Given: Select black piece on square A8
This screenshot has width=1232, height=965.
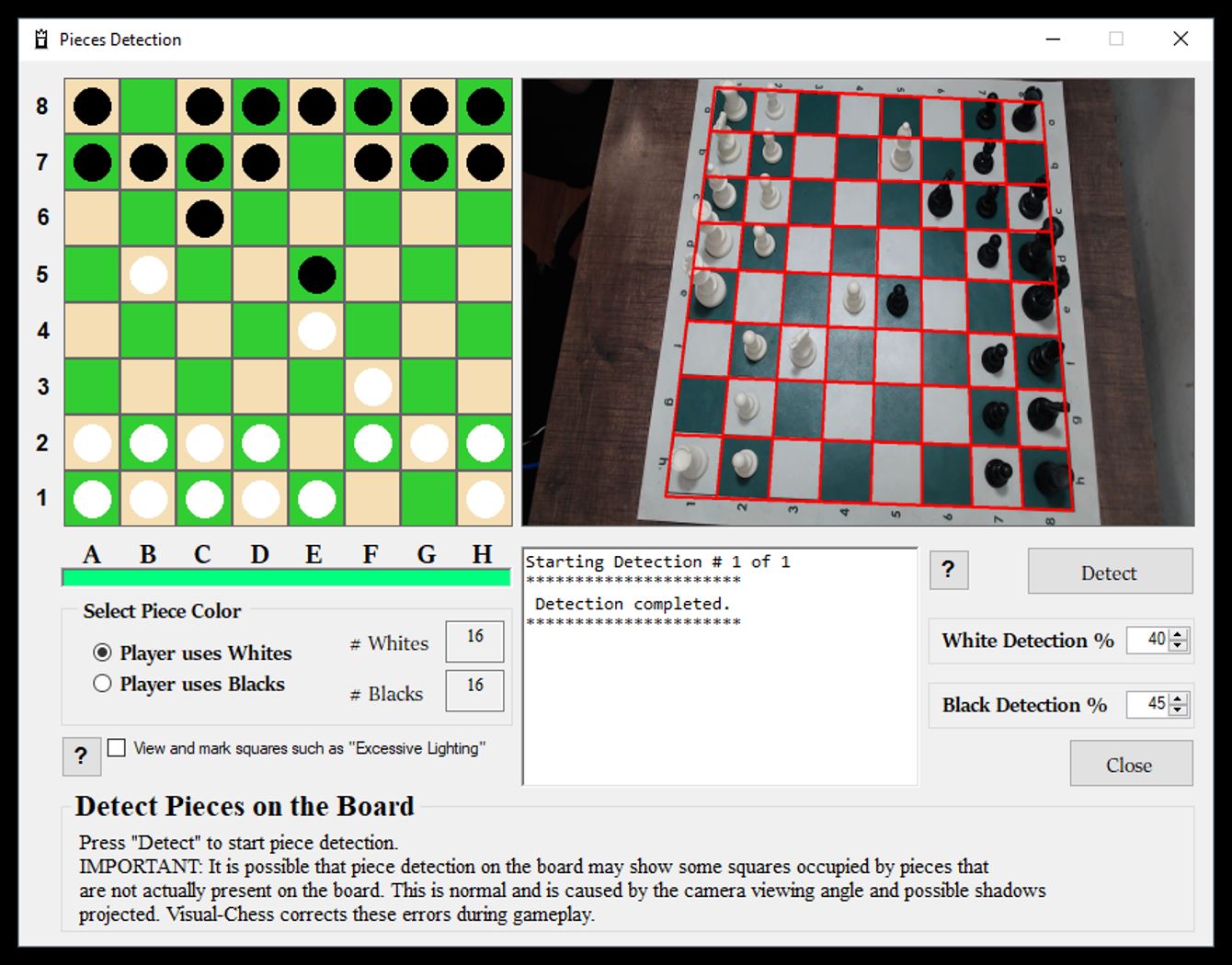Looking at the screenshot, I should [x=92, y=107].
